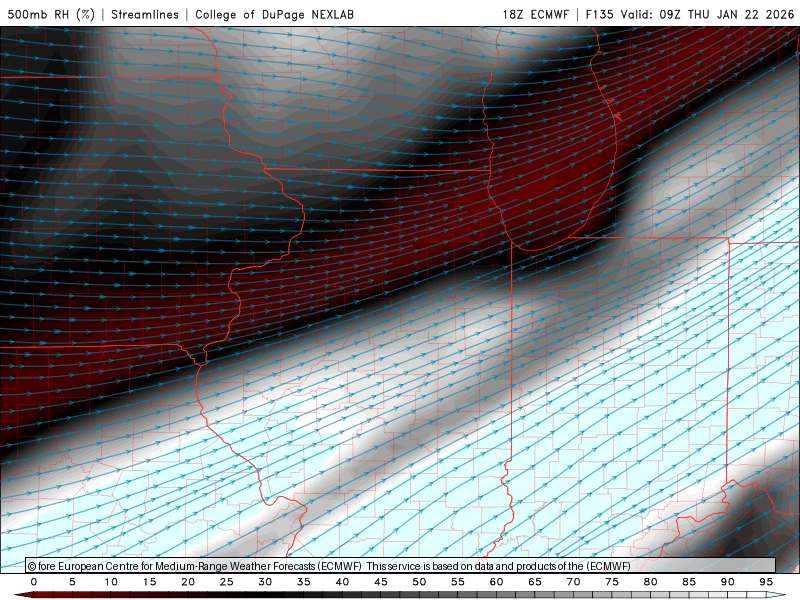Click the colorbar label '0'
The image size is (800, 600).
pyautogui.click(x=34, y=582)
